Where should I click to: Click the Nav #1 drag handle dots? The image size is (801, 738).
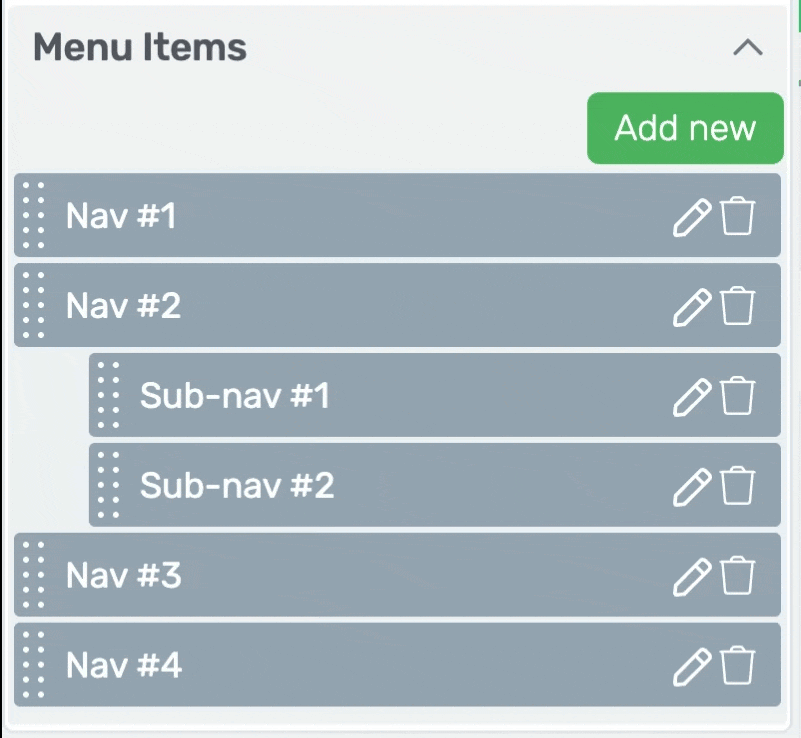point(34,215)
